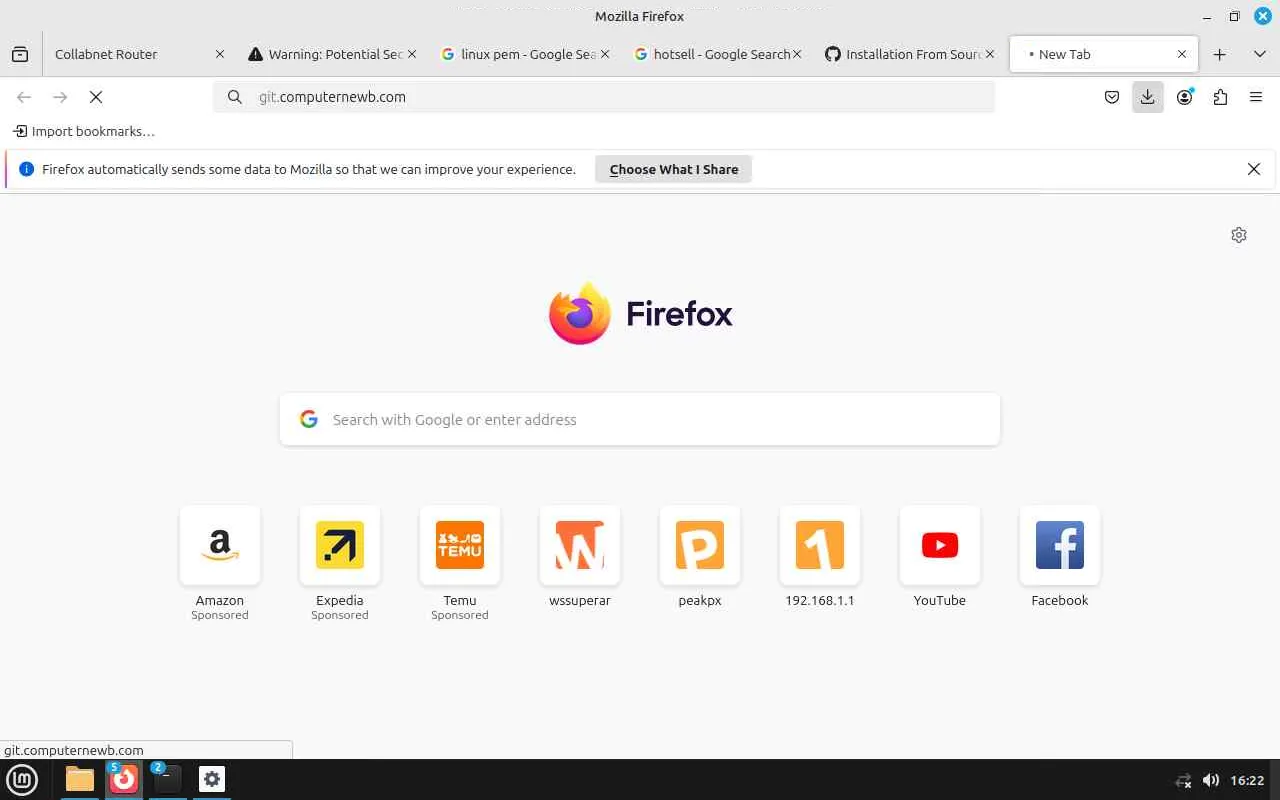This screenshot has width=1280, height=800.
Task: Open the Firefox account menu
Action: tap(1184, 97)
